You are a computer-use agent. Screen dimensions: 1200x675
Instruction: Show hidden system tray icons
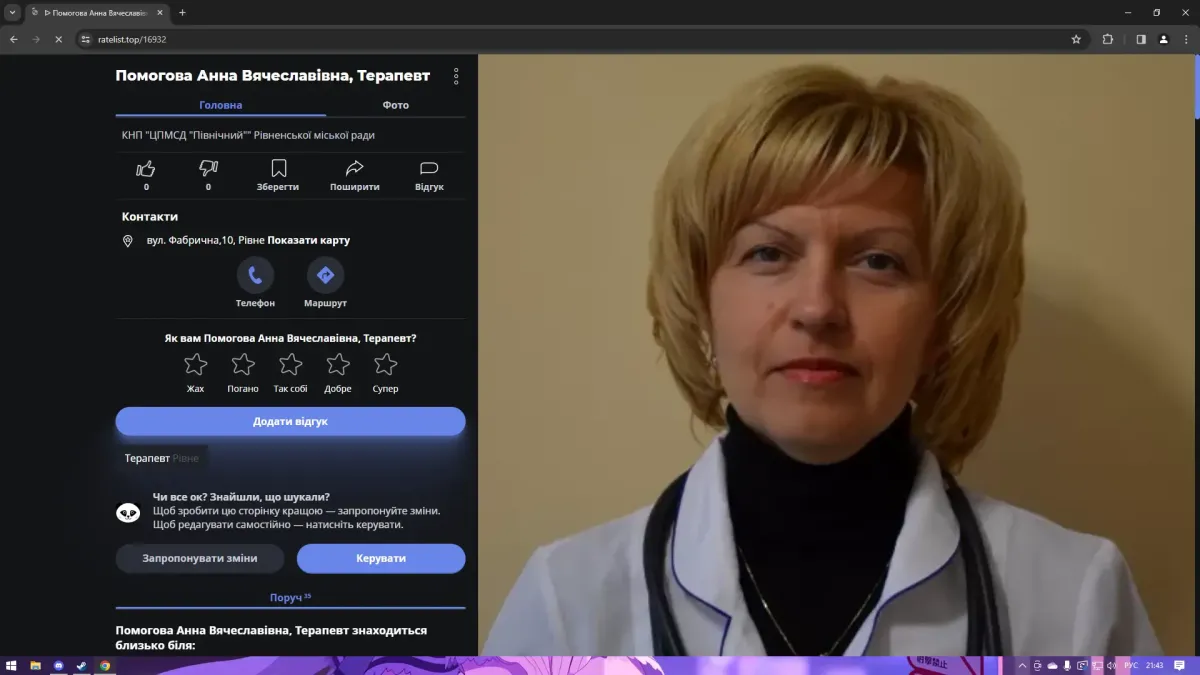(1022, 665)
